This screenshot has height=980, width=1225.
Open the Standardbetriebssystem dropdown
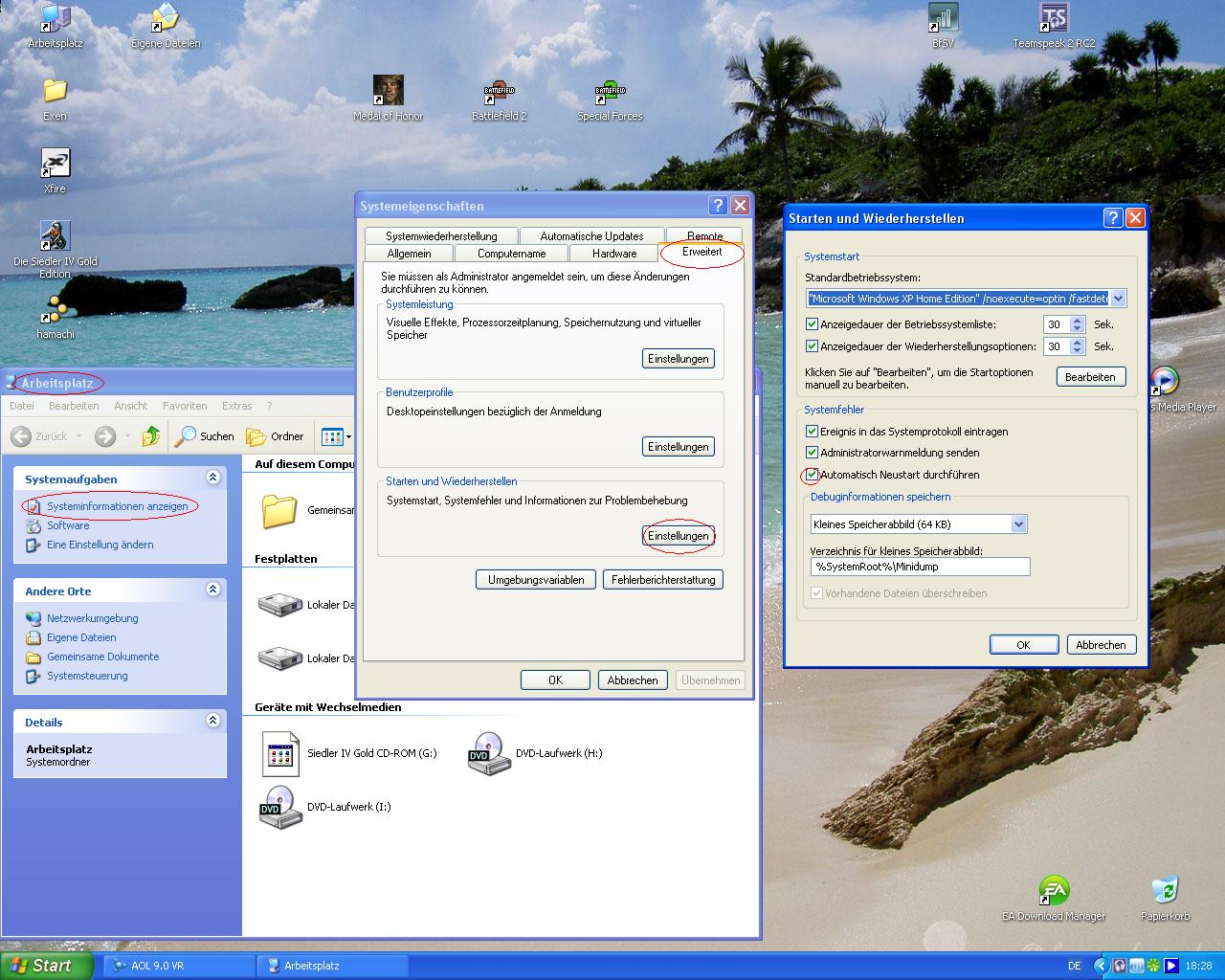point(1118,299)
